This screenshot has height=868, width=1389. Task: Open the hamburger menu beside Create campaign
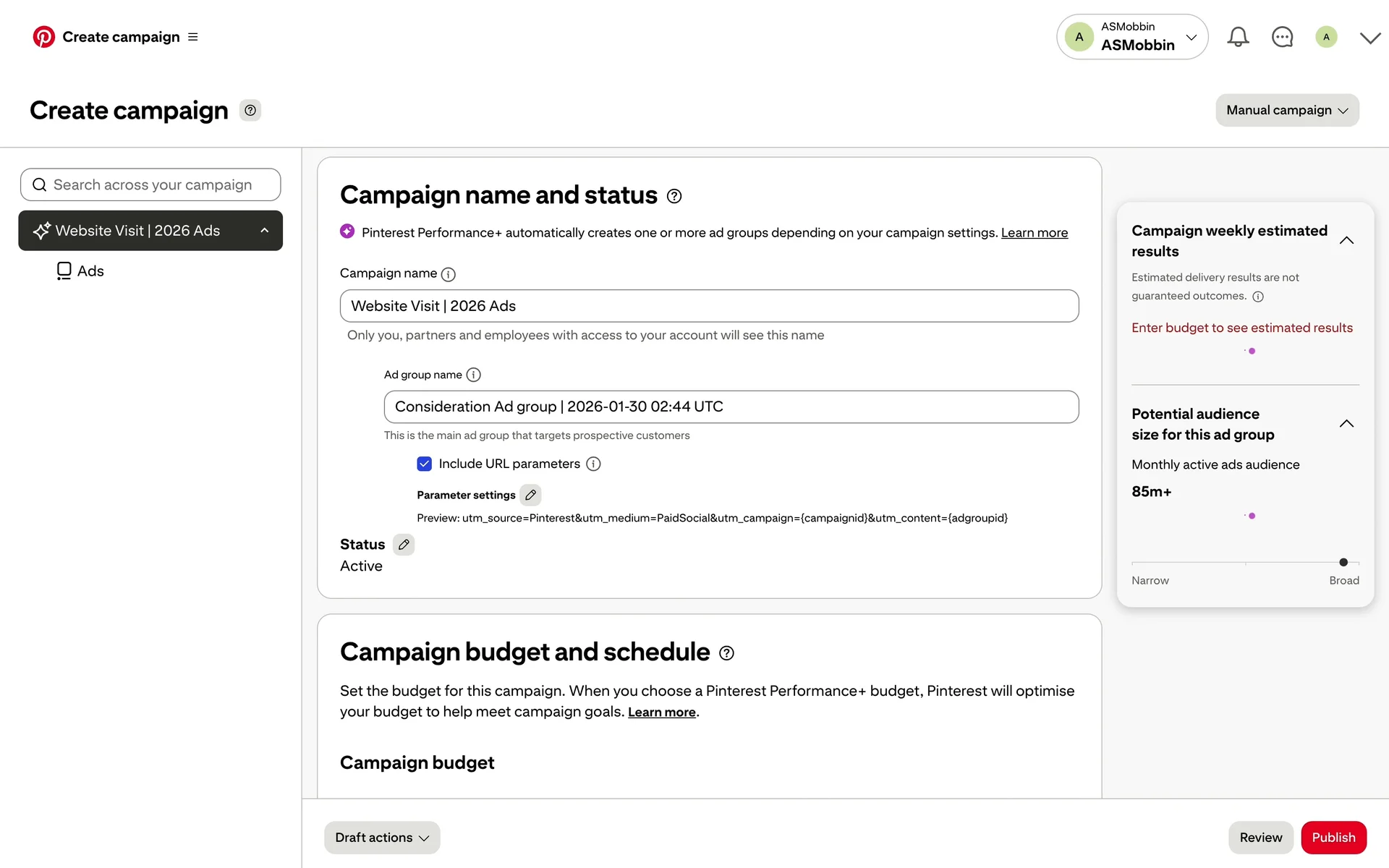click(192, 37)
